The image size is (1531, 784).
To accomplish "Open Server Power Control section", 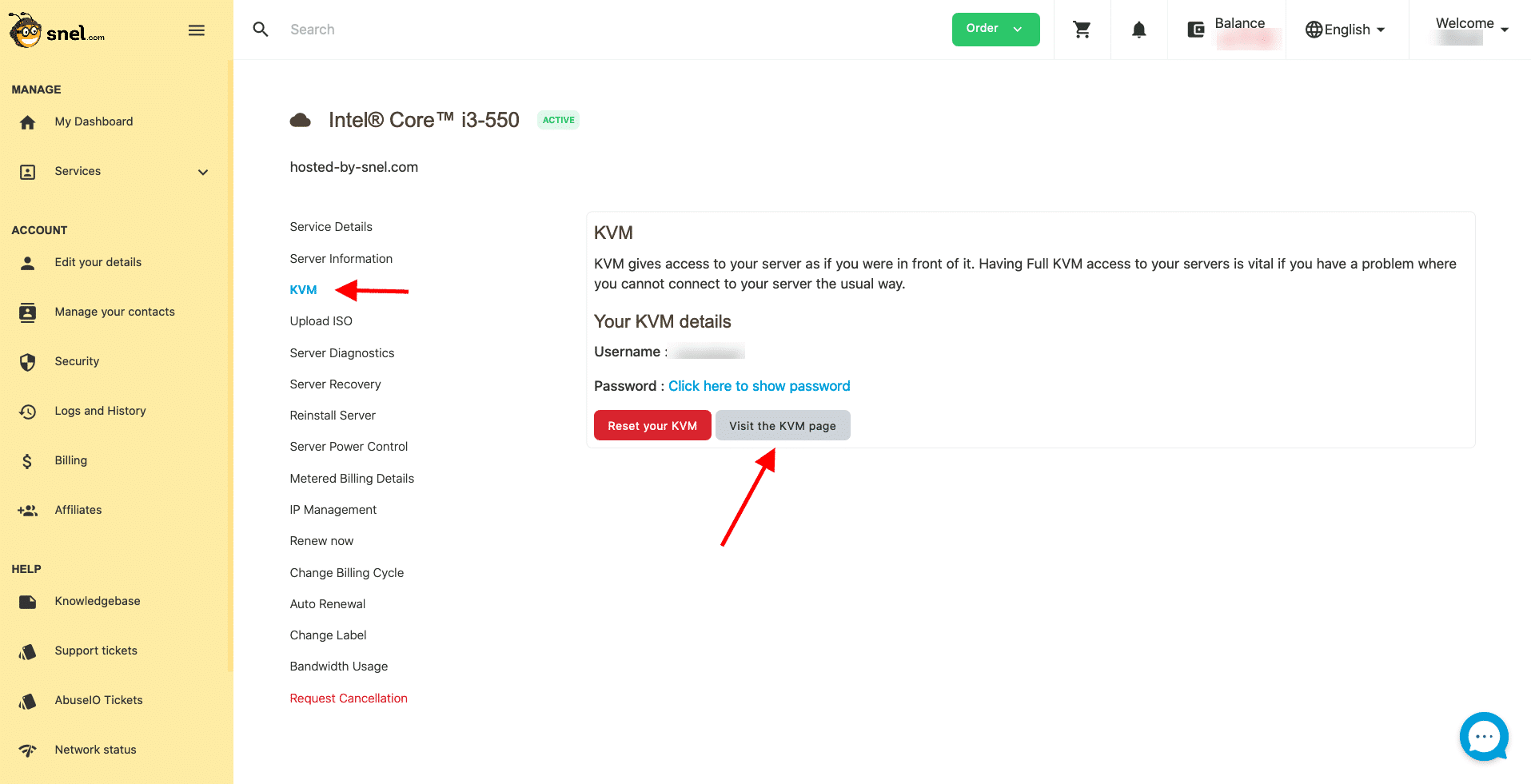I will (x=349, y=447).
